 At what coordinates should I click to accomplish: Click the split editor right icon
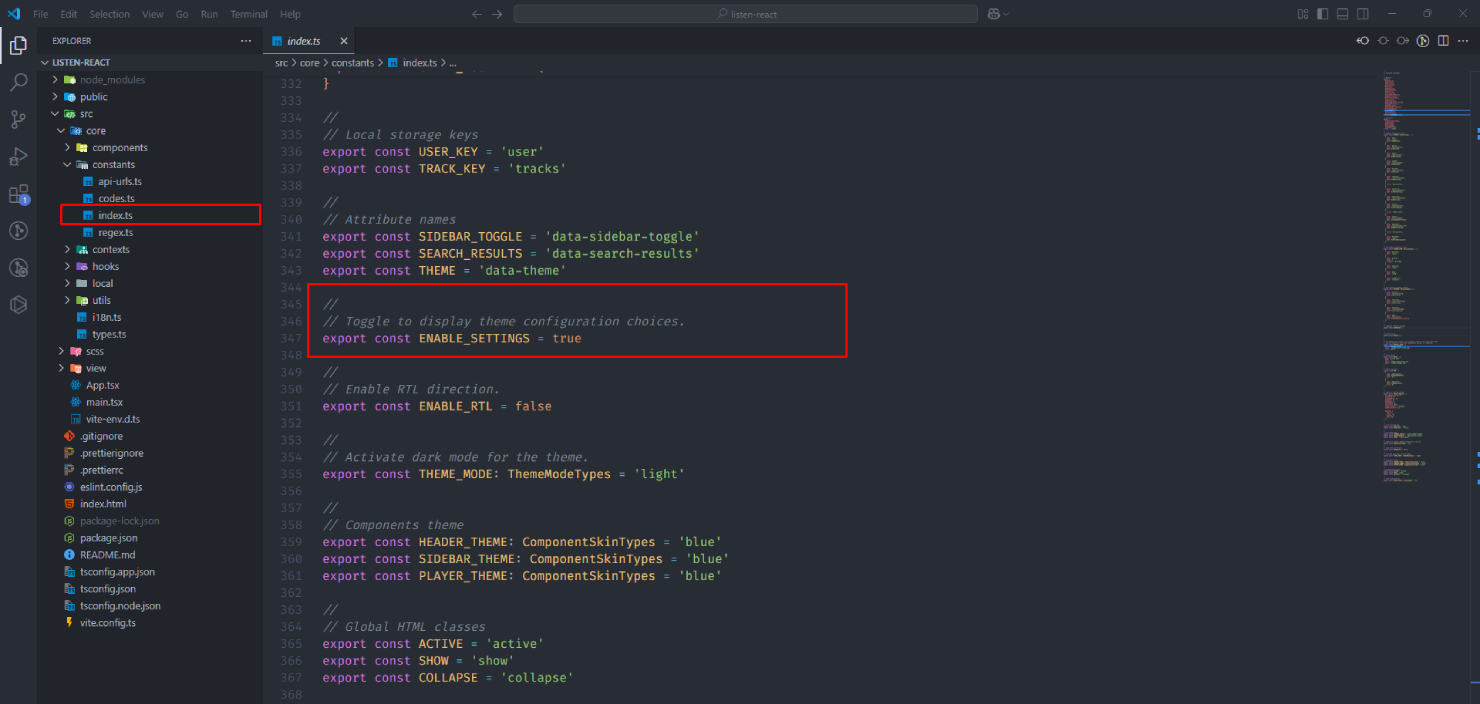pyautogui.click(x=1443, y=41)
